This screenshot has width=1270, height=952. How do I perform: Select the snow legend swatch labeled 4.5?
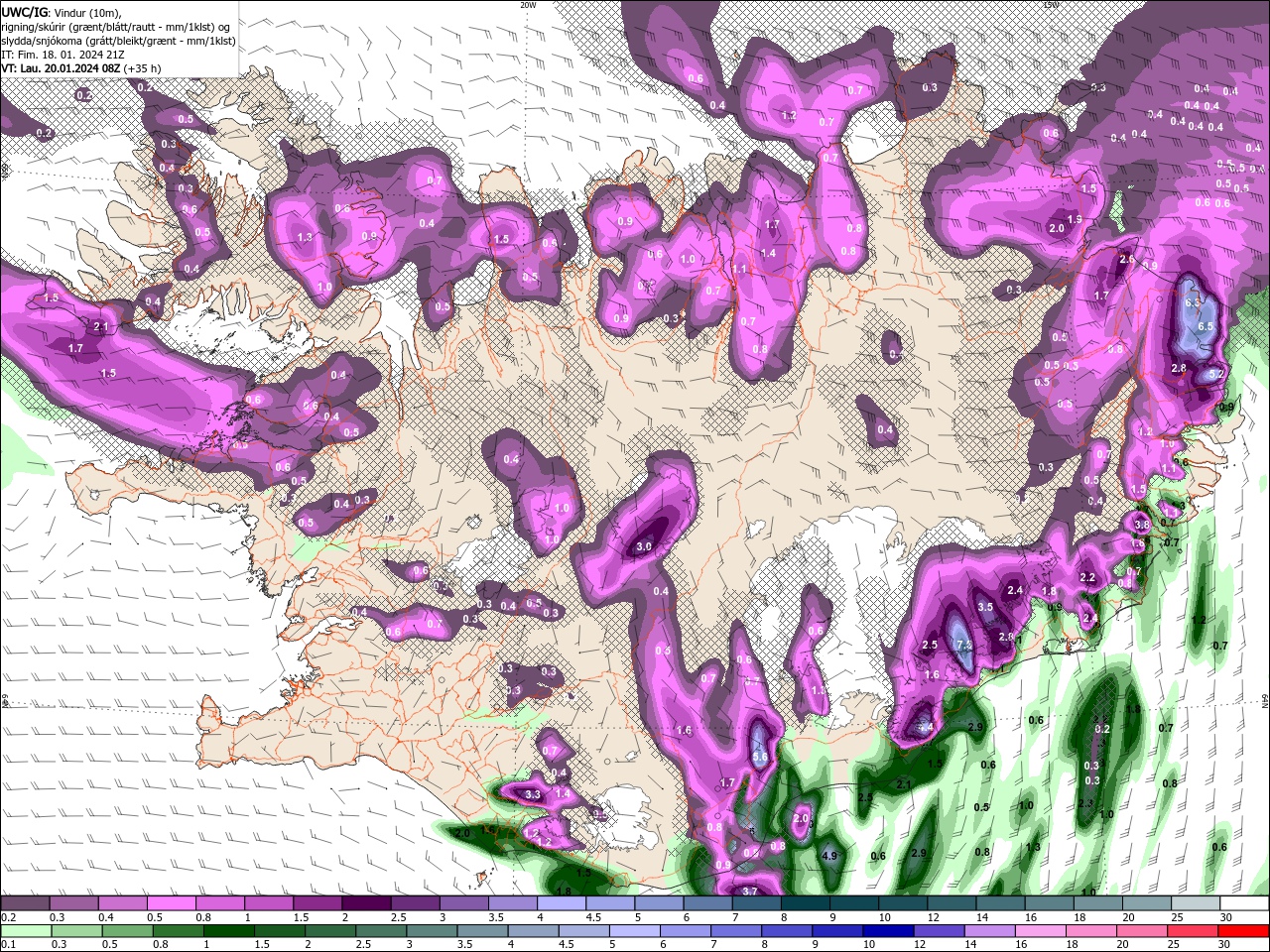coord(609,903)
